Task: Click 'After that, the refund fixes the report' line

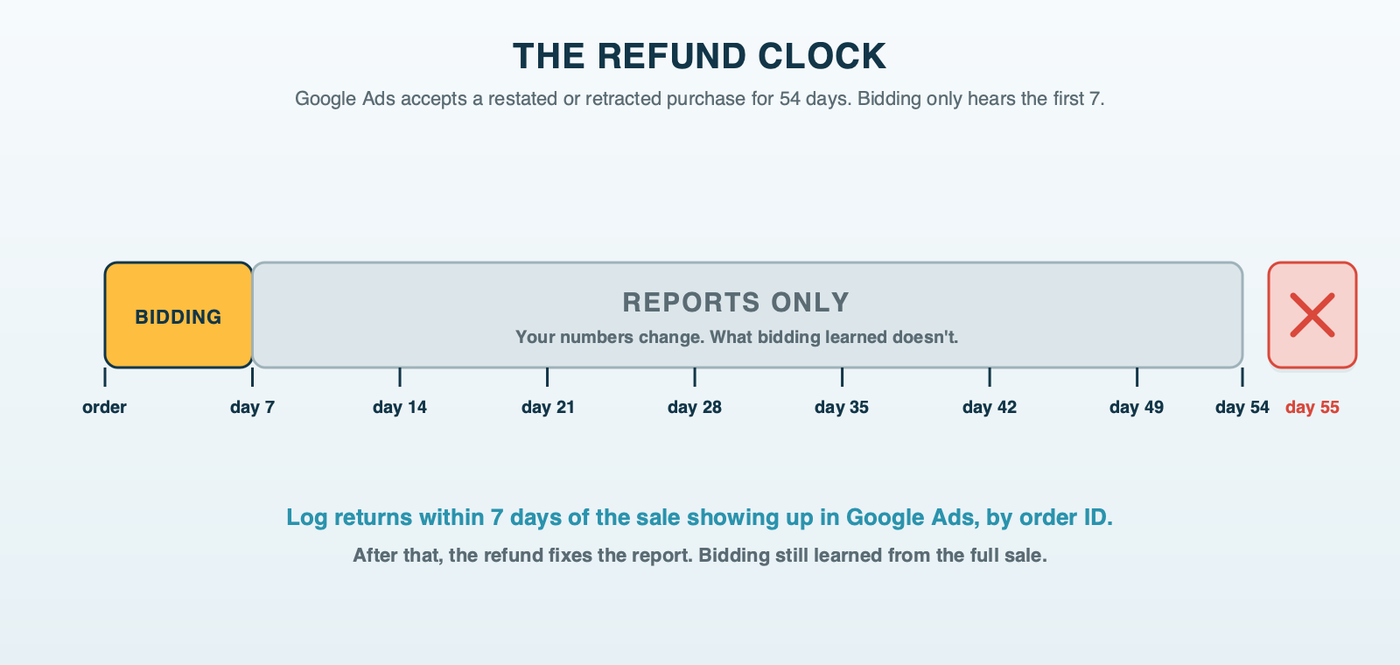Action: 699,556
